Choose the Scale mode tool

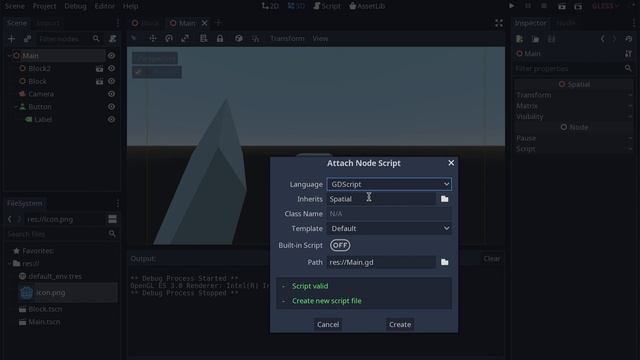(185, 38)
